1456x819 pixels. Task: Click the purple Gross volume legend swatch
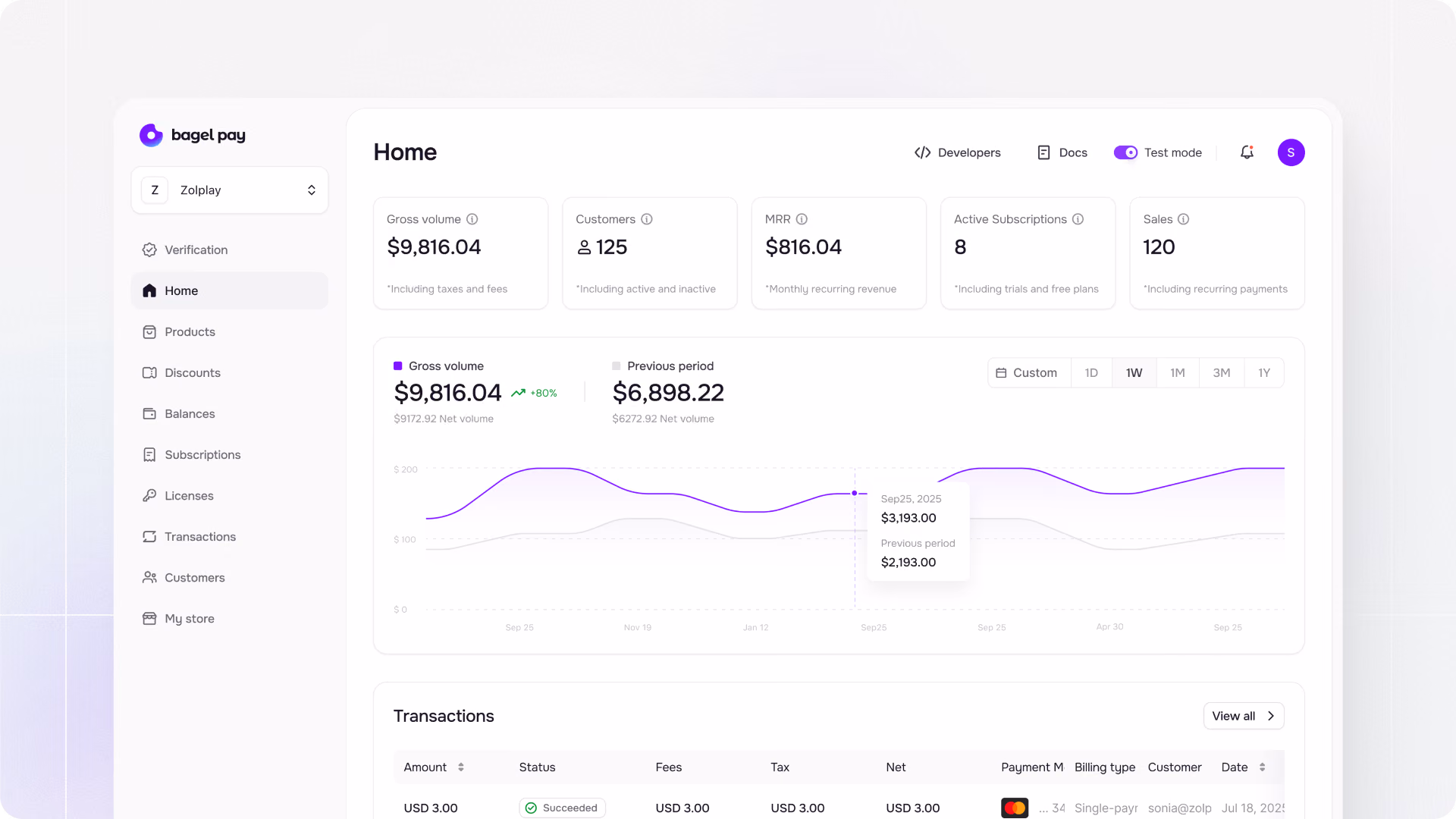point(397,366)
